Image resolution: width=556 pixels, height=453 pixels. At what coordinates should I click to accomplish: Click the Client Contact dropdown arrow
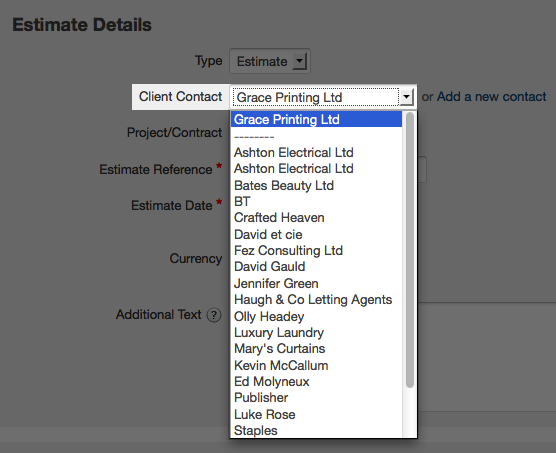click(x=406, y=97)
